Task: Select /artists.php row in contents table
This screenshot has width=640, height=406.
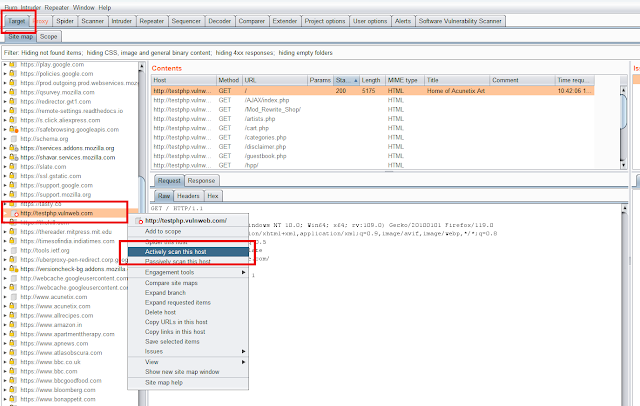Action: coord(373,119)
